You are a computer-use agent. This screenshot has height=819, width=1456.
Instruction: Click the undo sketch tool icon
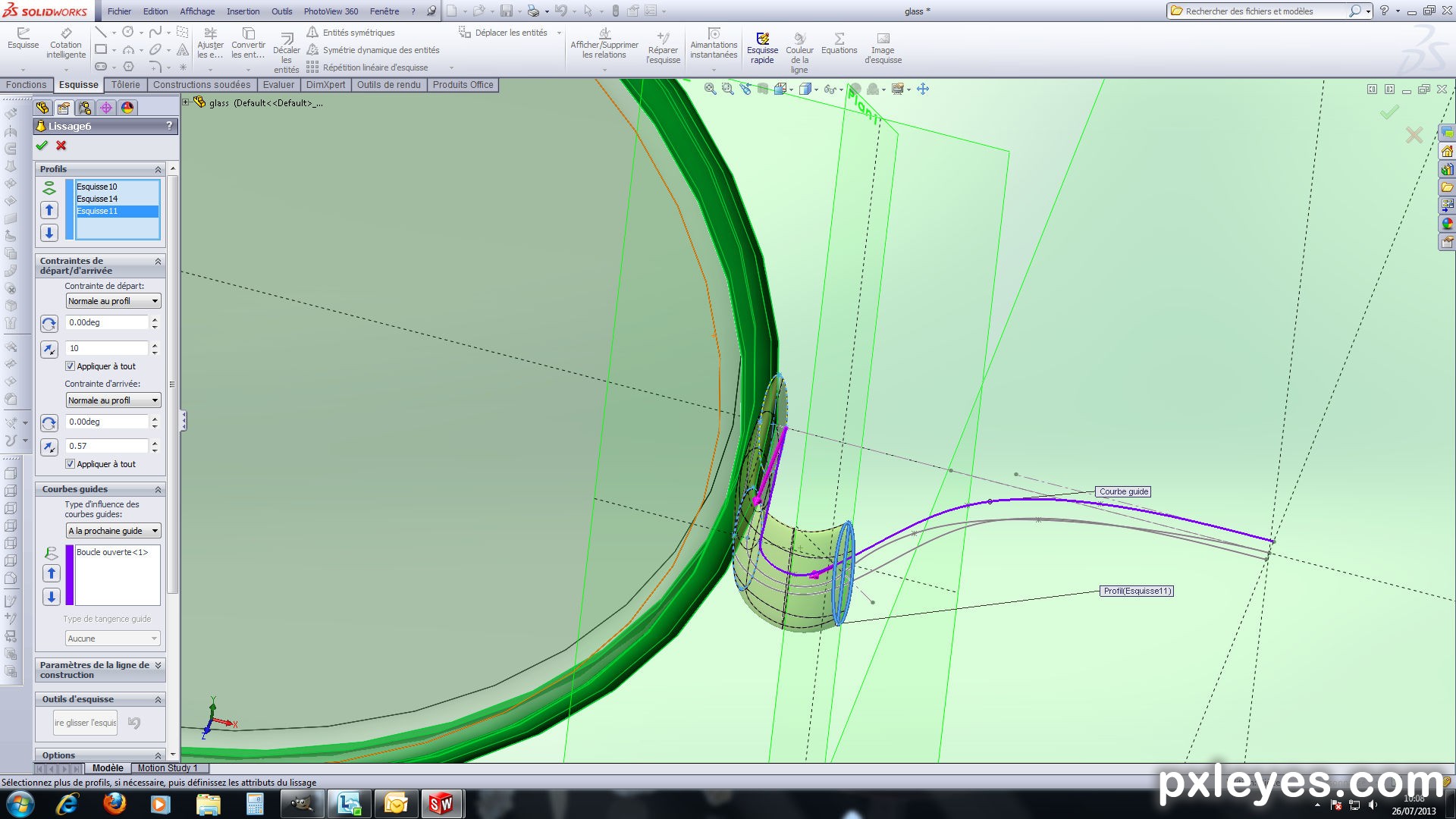134,723
